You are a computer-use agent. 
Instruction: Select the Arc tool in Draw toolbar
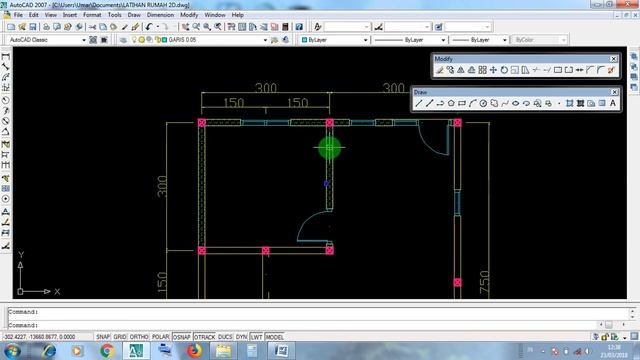click(x=472, y=104)
